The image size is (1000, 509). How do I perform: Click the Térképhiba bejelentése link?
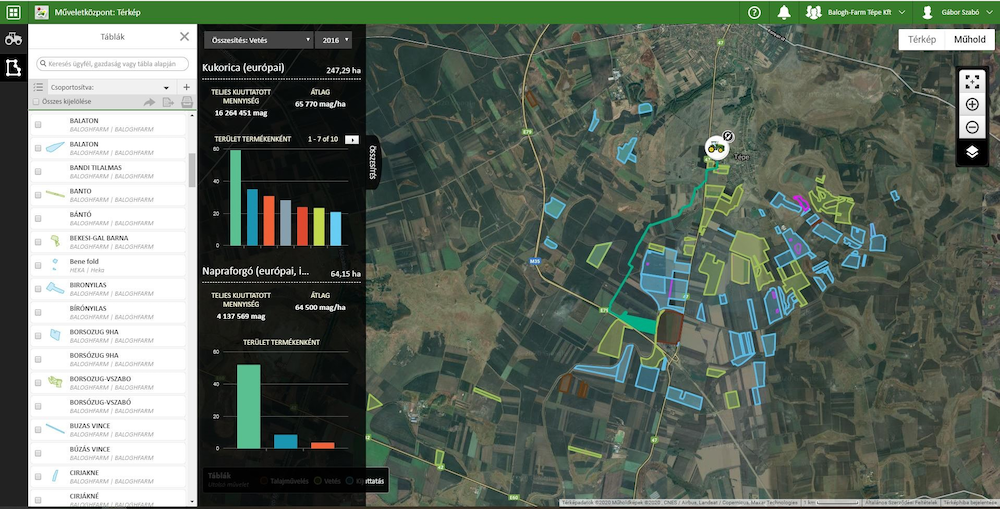(x=973, y=503)
